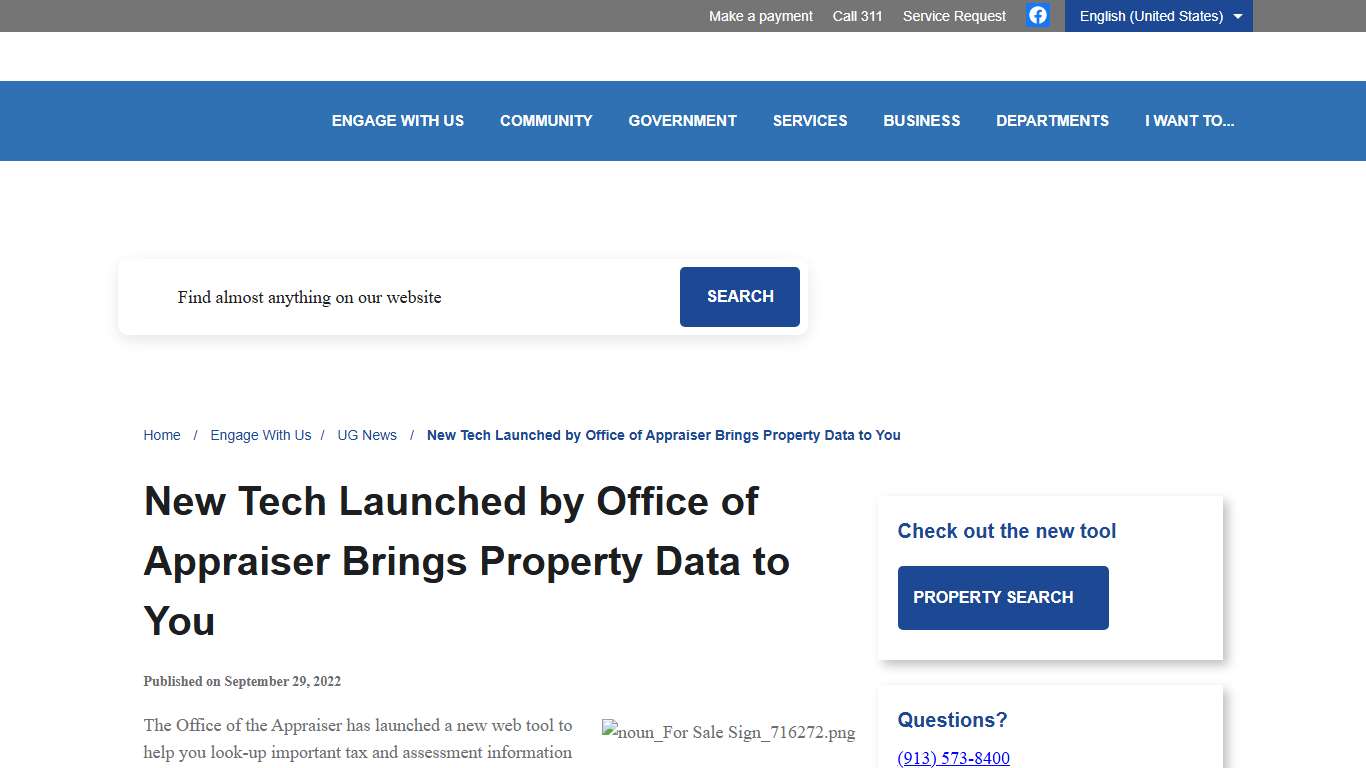The width and height of the screenshot is (1366, 768).
Task: Click the Call 311 link
Action: pos(857,15)
